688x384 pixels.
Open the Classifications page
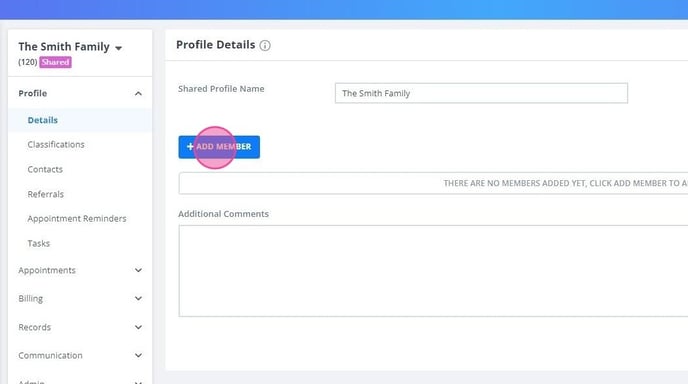pyautogui.click(x=56, y=145)
